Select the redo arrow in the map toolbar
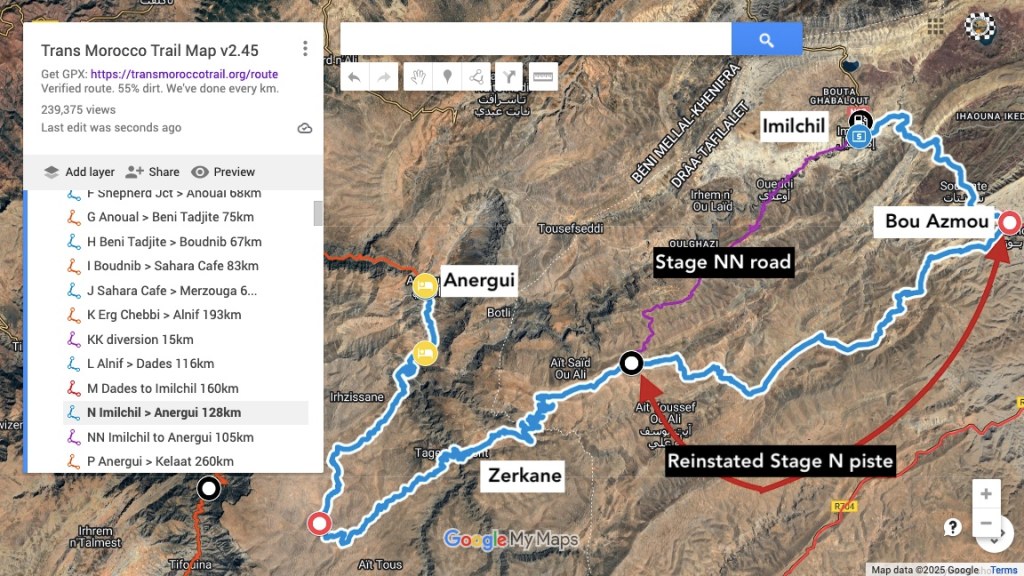This screenshot has width=1024, height=576. (x=386, y=76)
